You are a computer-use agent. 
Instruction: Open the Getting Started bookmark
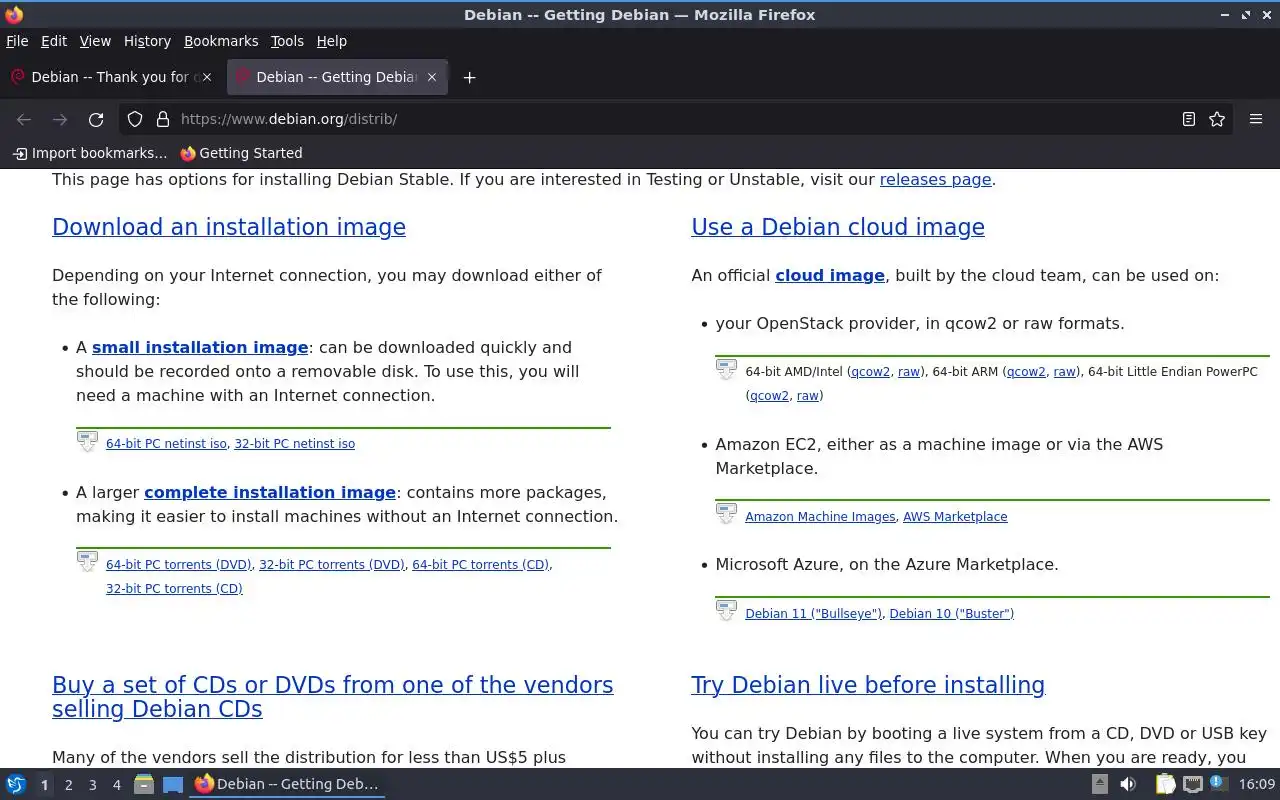241,153
